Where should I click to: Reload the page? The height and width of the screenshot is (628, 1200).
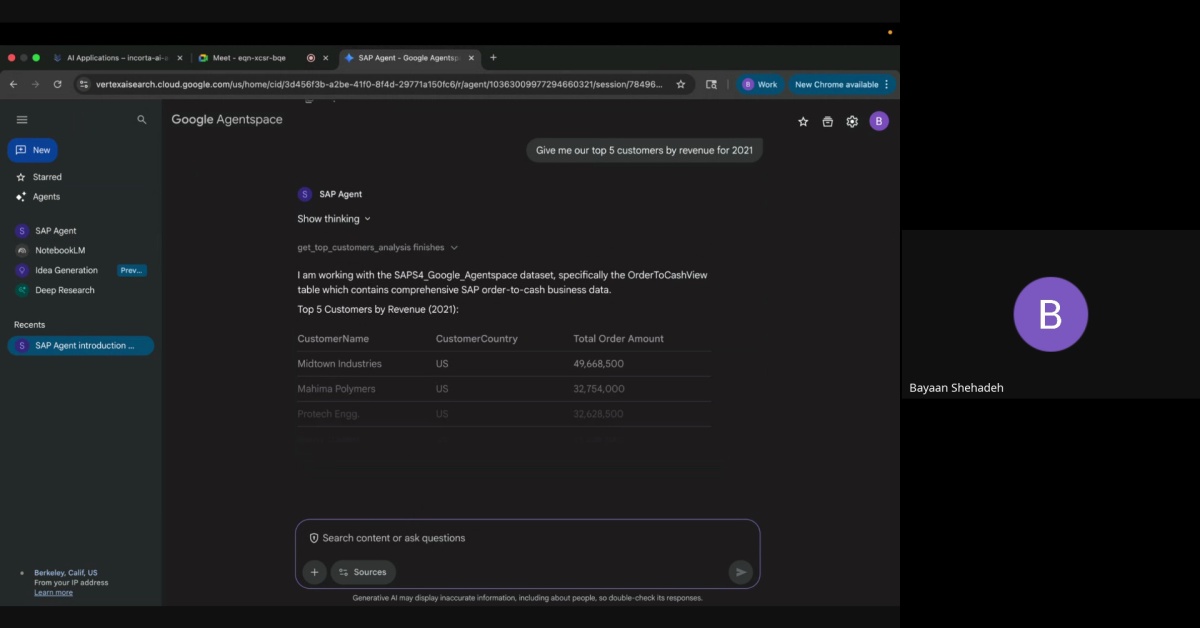coord(57,85)
